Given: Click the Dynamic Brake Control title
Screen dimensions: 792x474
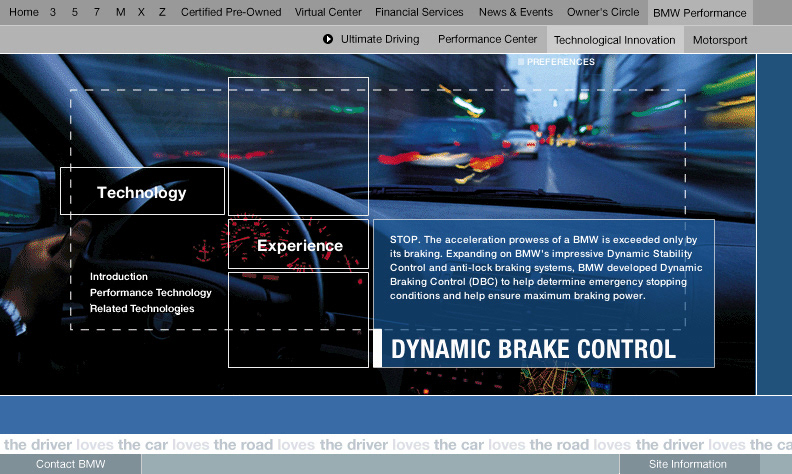Looking at the screenshot, I should click(533, 349).
